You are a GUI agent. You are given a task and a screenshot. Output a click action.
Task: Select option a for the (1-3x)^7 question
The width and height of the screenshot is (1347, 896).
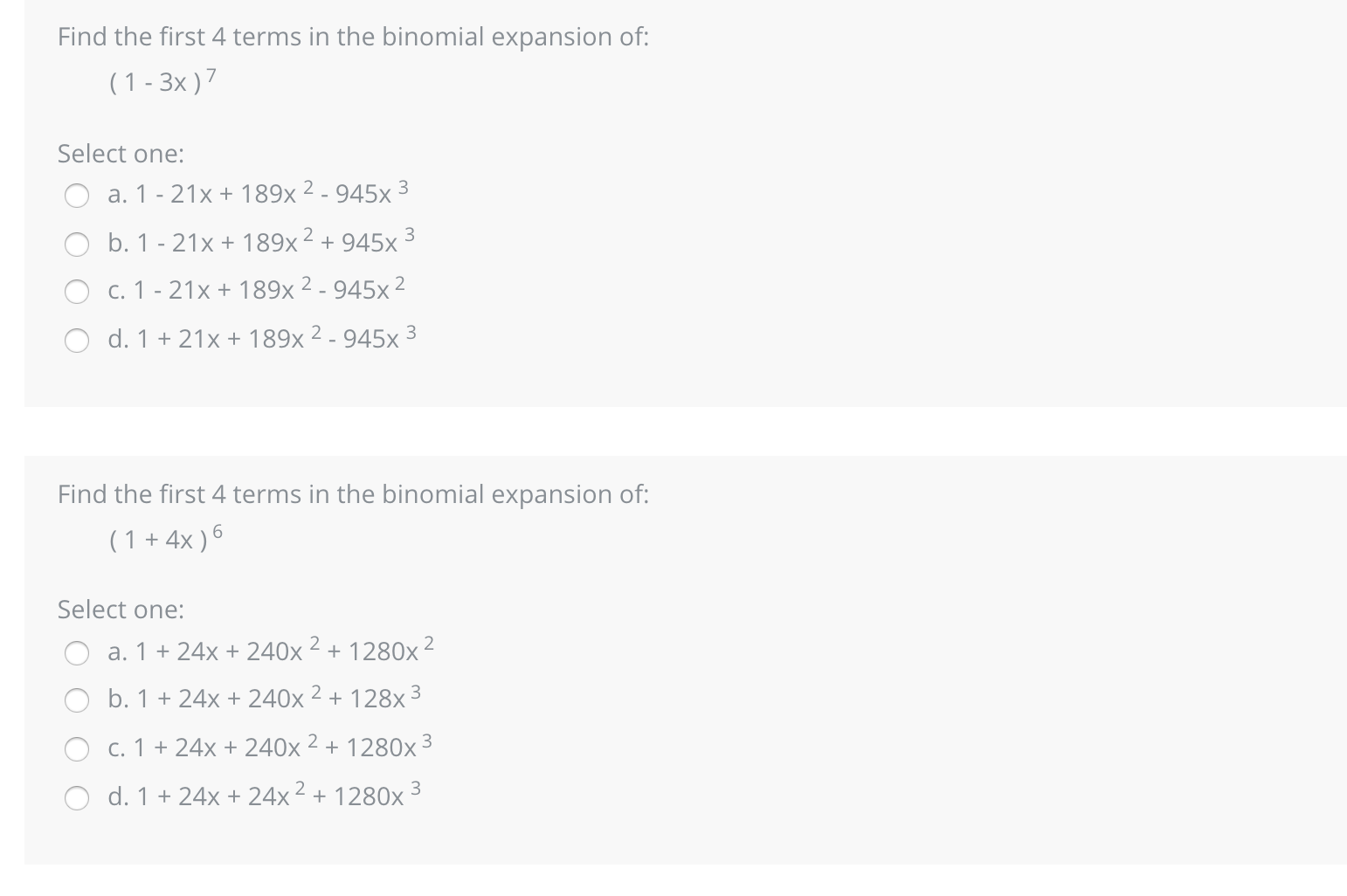point(76,196)
